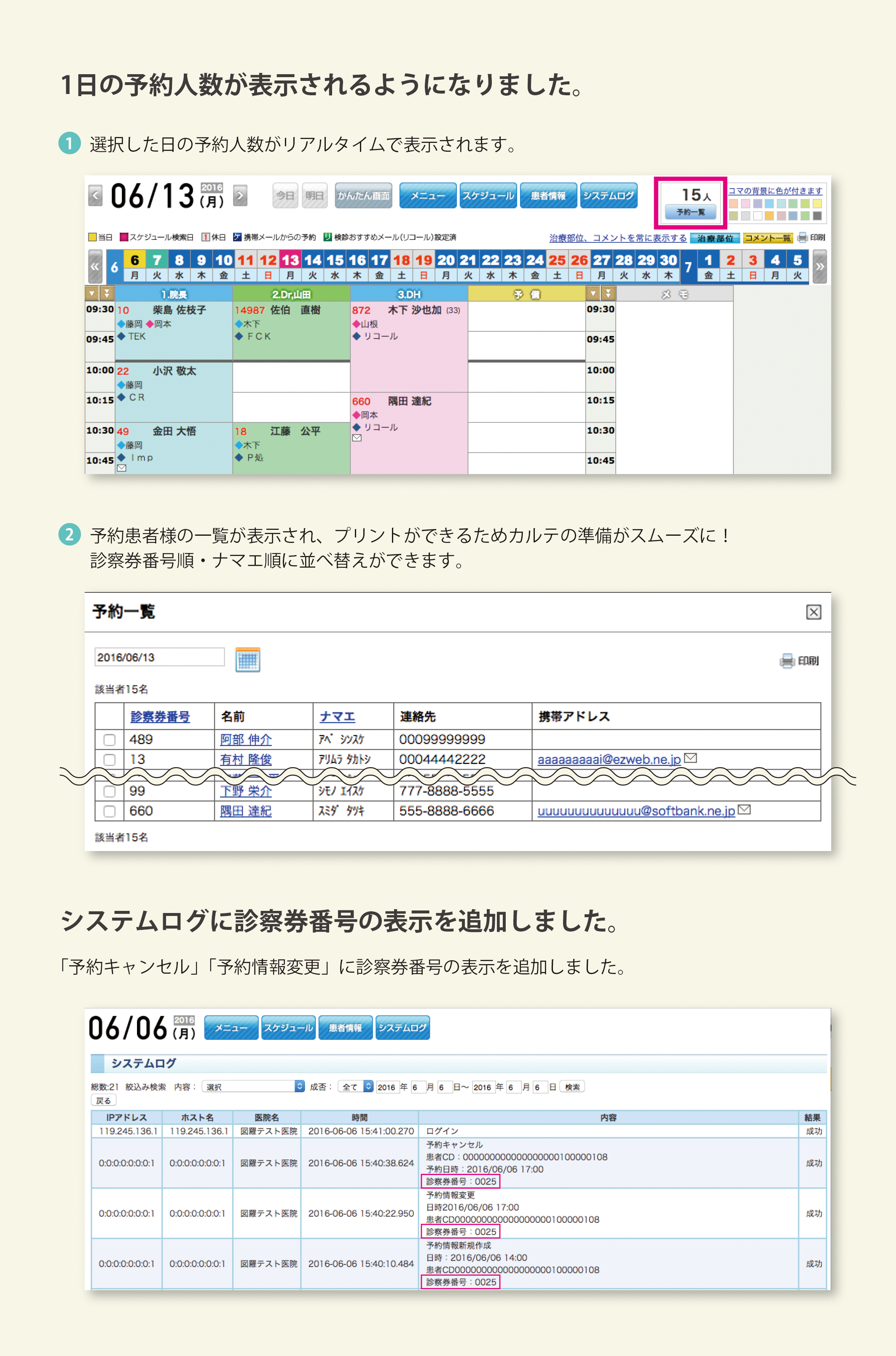
Task: Open the スケジュール tab in the top schedule bar
Action: click(x=488, y=196)
